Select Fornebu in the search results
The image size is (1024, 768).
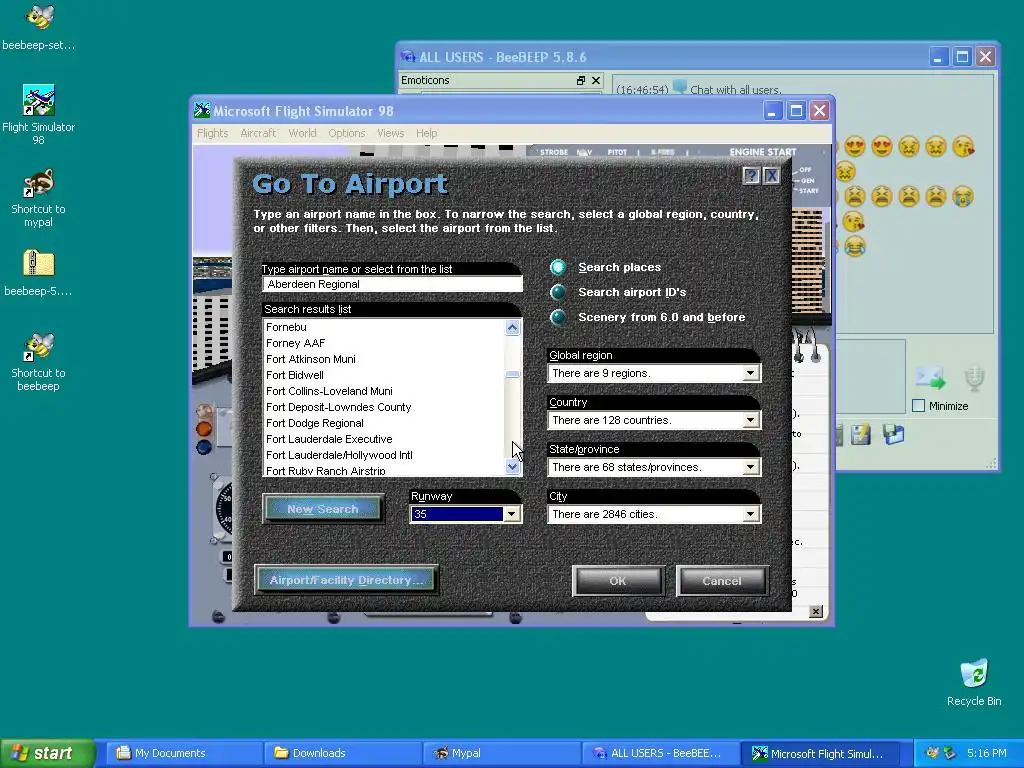(384, 327)
